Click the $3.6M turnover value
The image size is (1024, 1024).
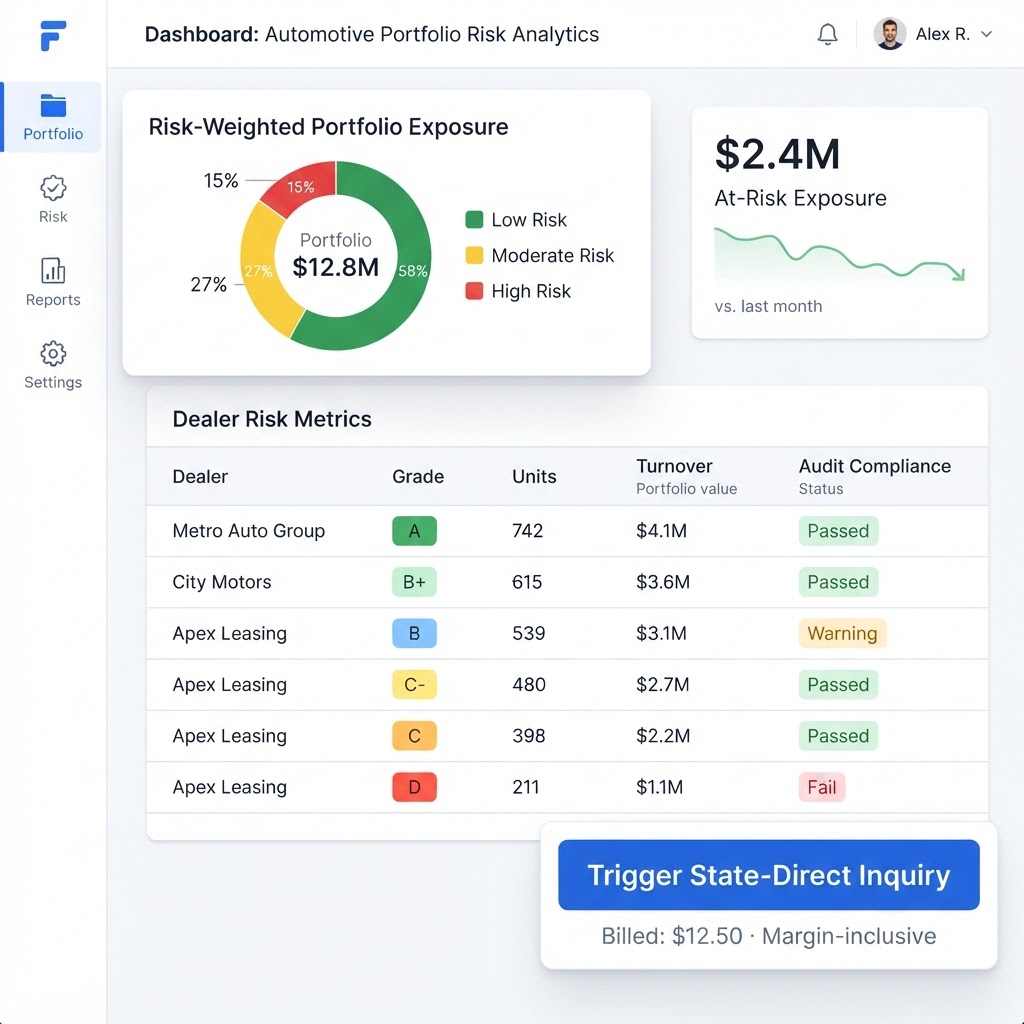click(663, 582)
